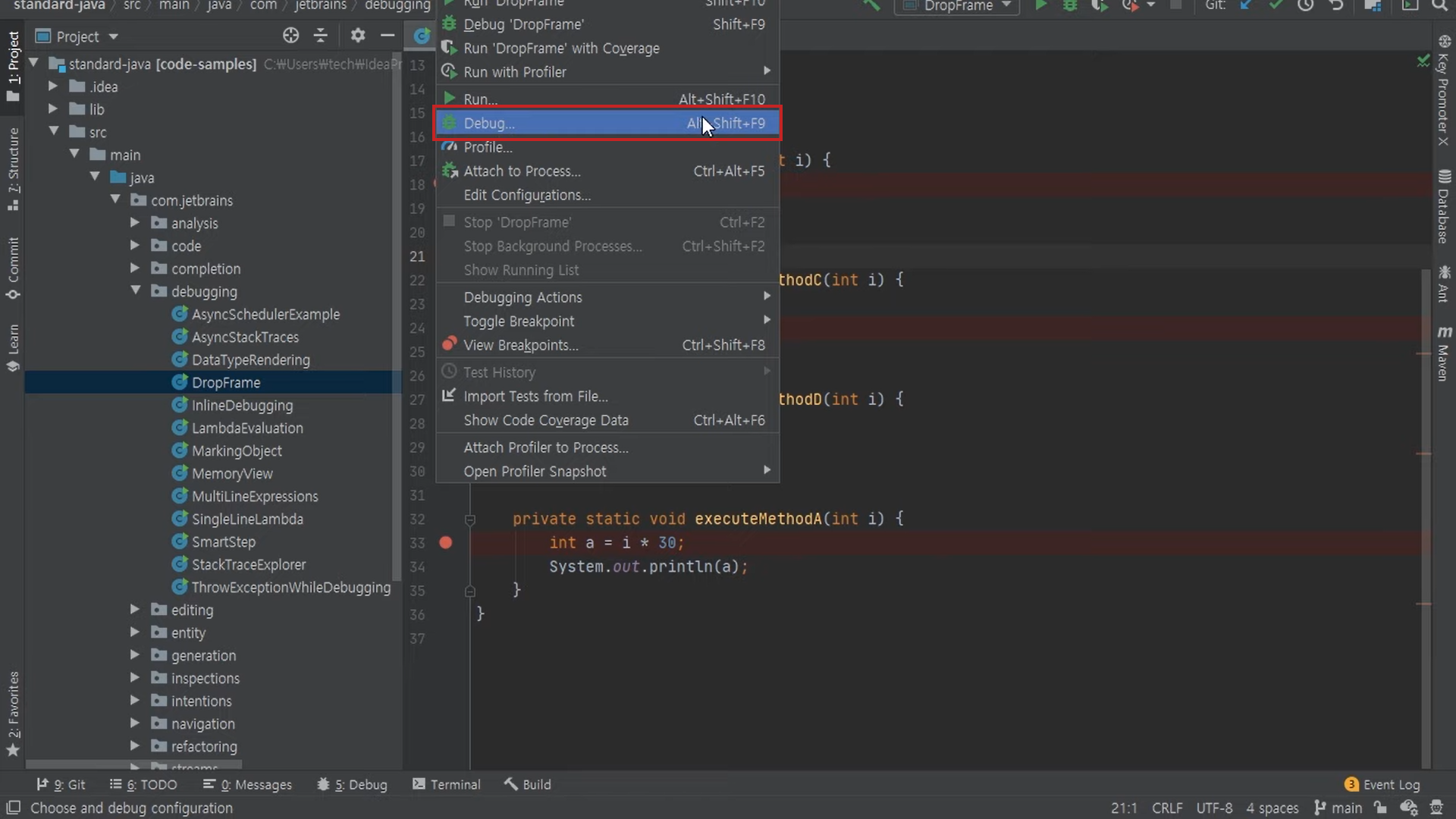Toggle the Learn tool window

pos(13,348)
